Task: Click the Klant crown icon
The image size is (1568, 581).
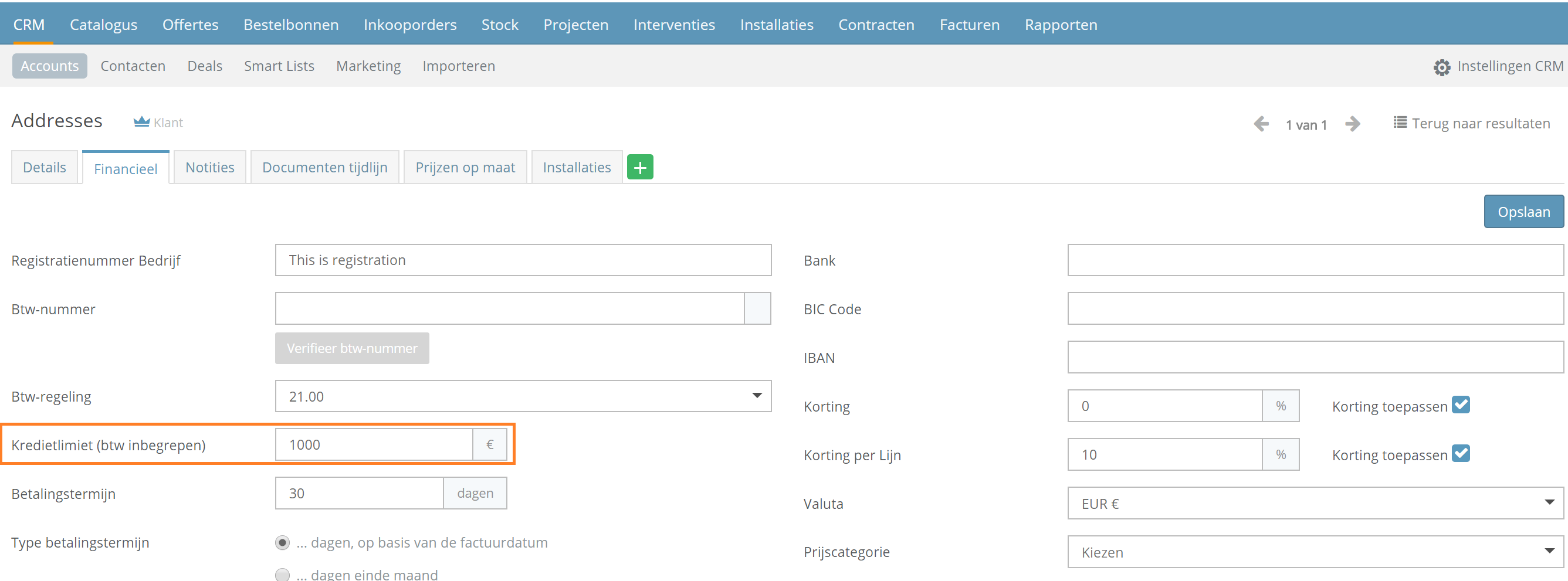Action: (141, 122)
